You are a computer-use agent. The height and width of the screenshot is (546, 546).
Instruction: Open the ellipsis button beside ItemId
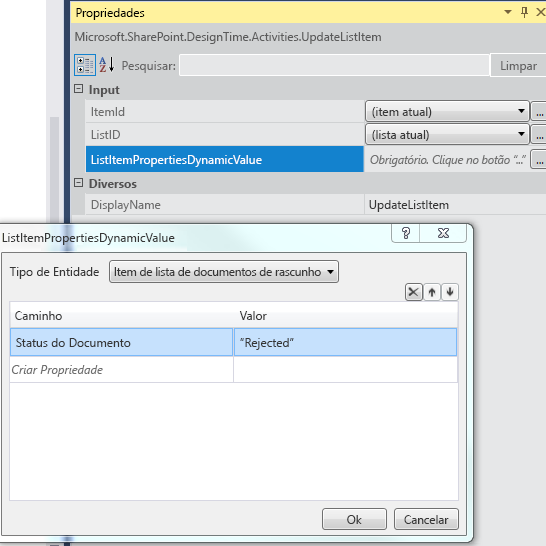[x=539, y=112]
